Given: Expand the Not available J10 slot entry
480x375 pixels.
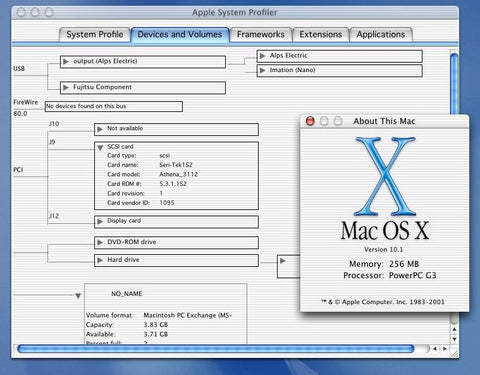Looking at the screenshot, I should pos(100,129).
